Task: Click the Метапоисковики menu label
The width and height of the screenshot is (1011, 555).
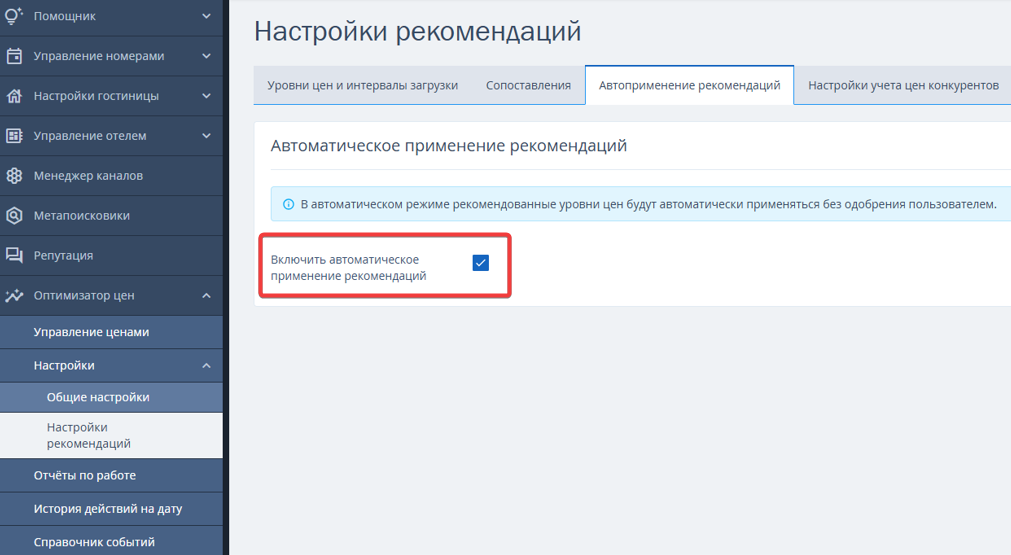Action: tap(82, 216)
